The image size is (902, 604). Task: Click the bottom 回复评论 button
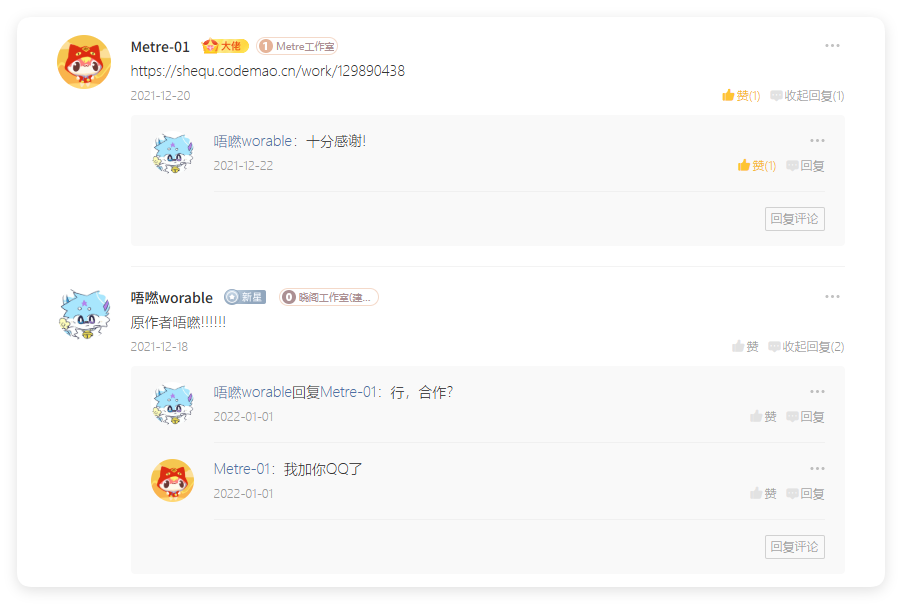[794, 546]
